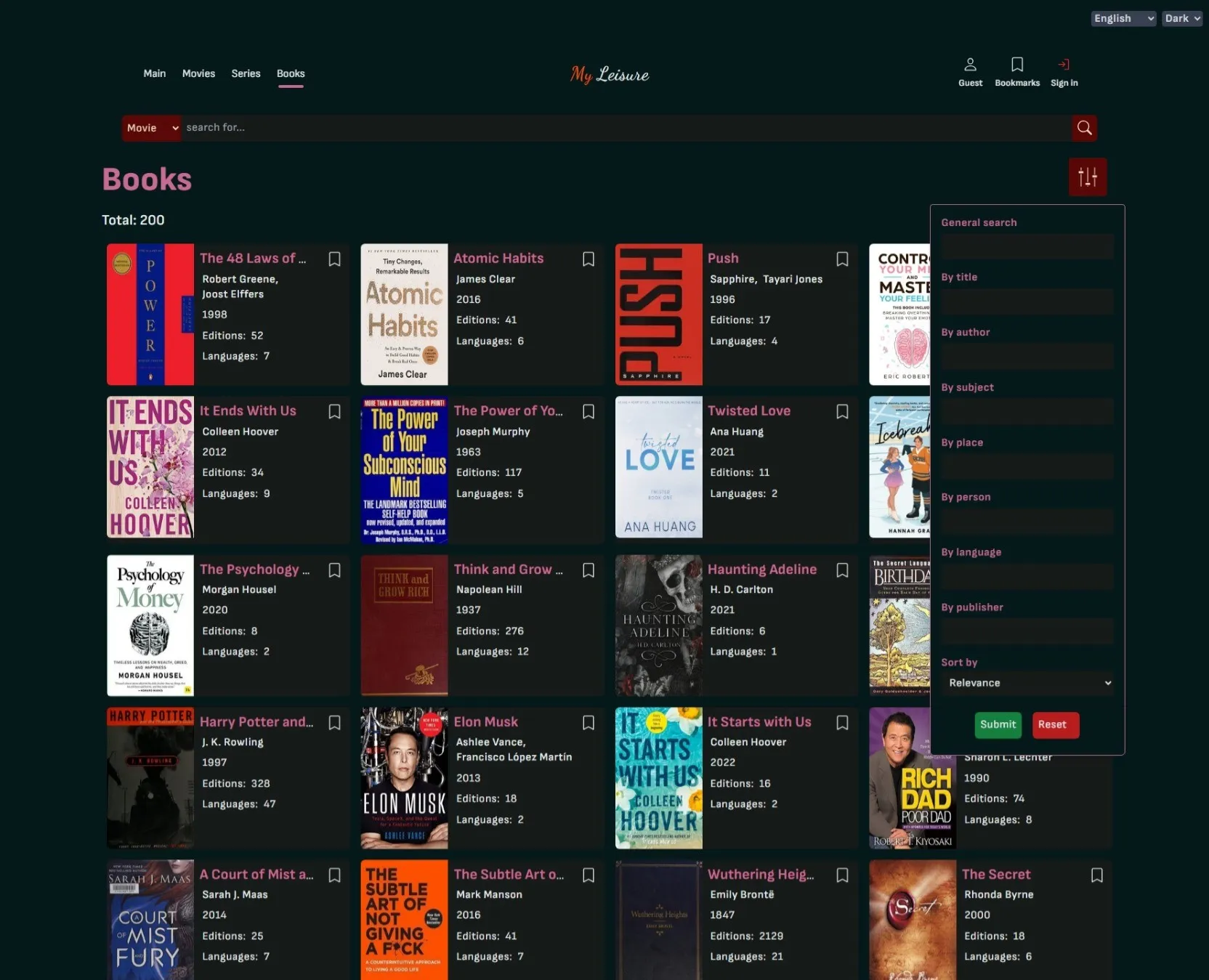Click the Think and Grow Rich cover
The width and height of the screenshot is (1209, 980).
[x=404, y=625]
